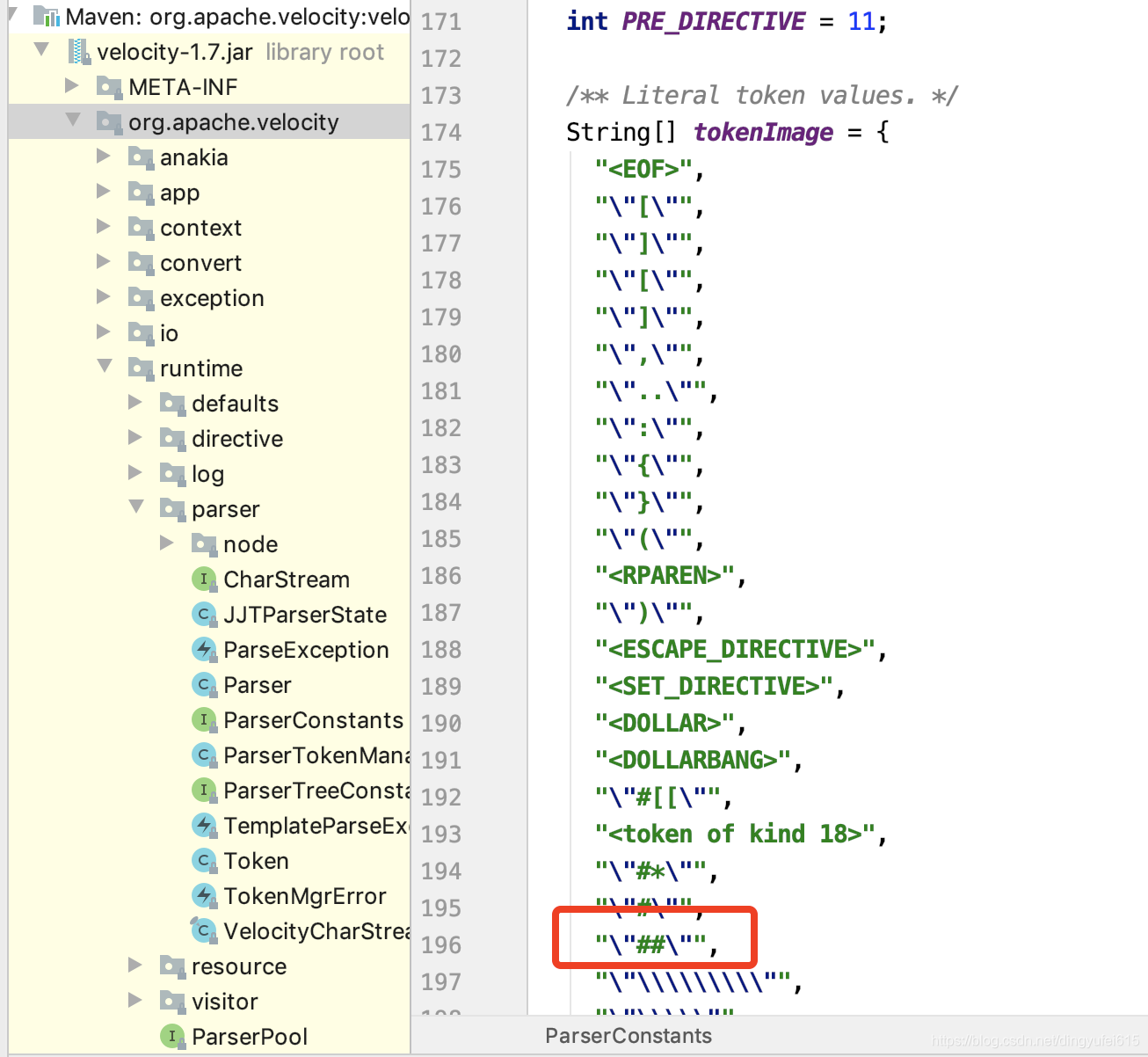This screenshot has width=1148, height=1057.
Task: Click the "<DOLLARBANG>" string literal
Action: [693, 760]
